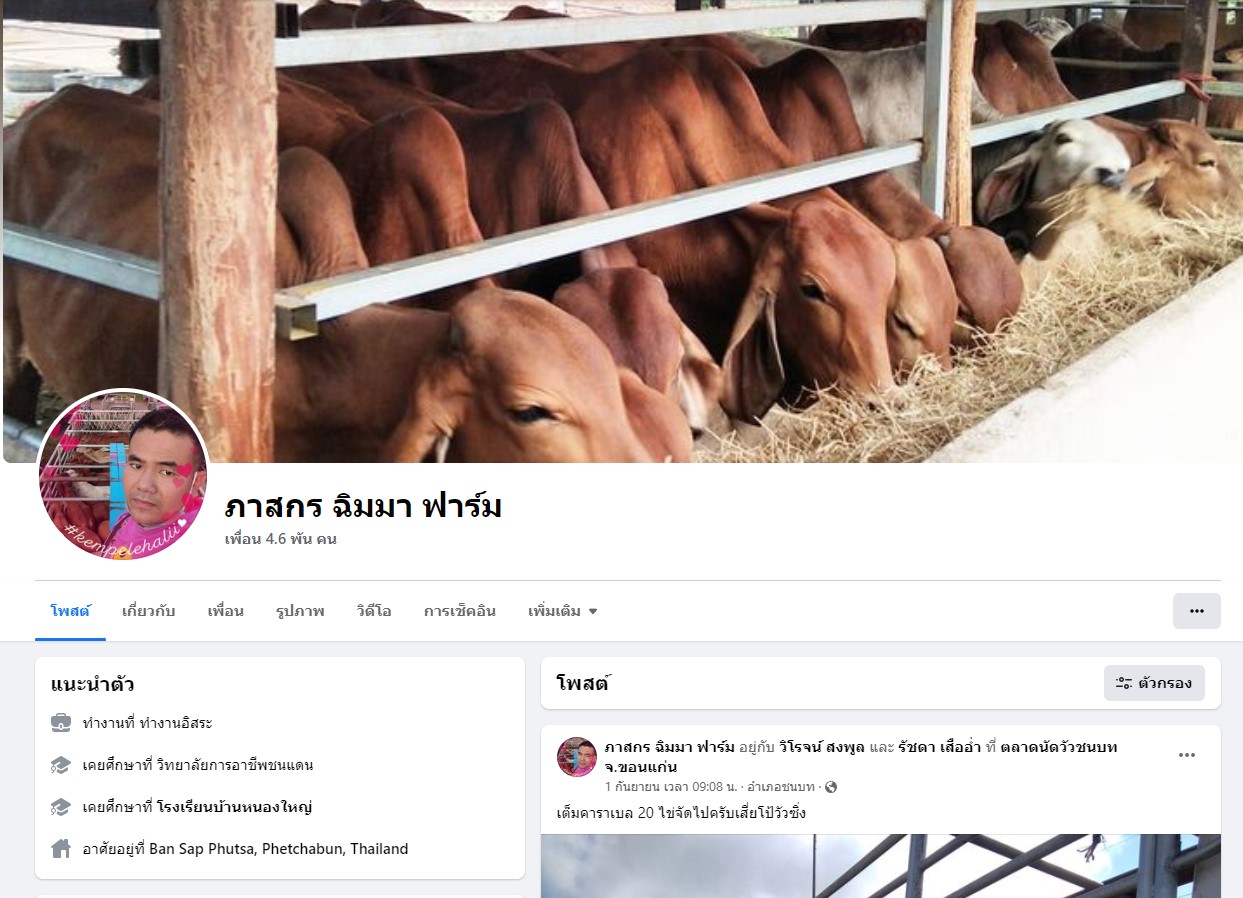This screenshot has width=1243, height=898.
Task: Select the วิดีโอ tab
Action: 374,611
